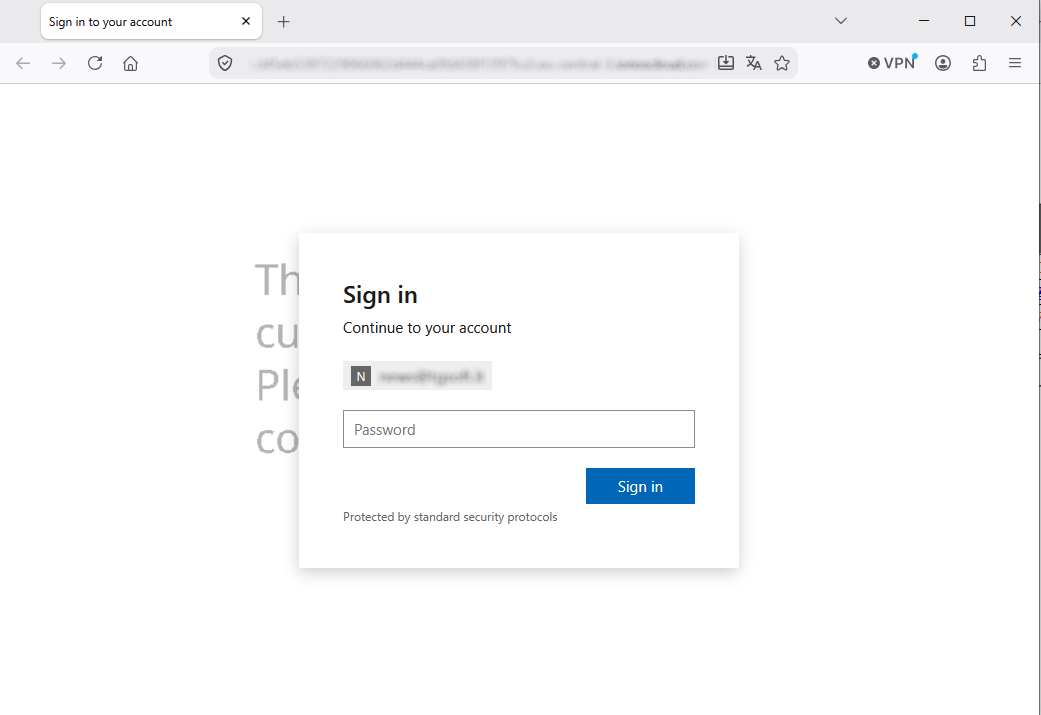Expand the list all tabs chevron
This screenshot has width=1041, height=715.
click(841, 21)
